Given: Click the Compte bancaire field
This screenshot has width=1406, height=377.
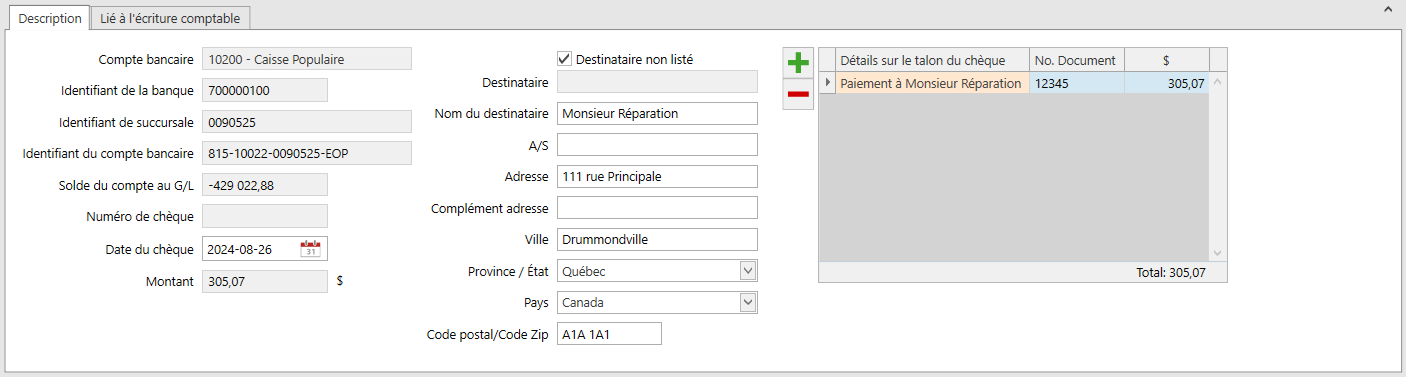Looking at the screenshot, I should (307, 59).
